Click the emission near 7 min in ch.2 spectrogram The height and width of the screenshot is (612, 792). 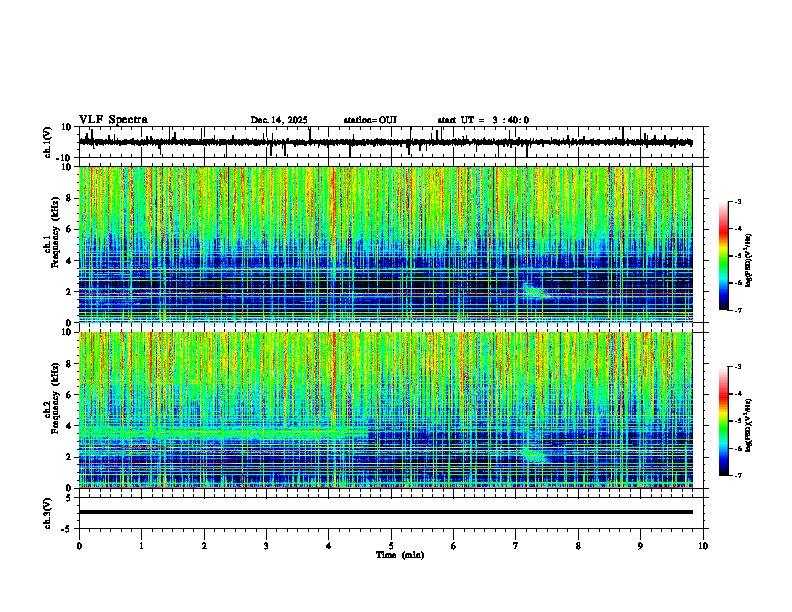click(x=534, y=454)
